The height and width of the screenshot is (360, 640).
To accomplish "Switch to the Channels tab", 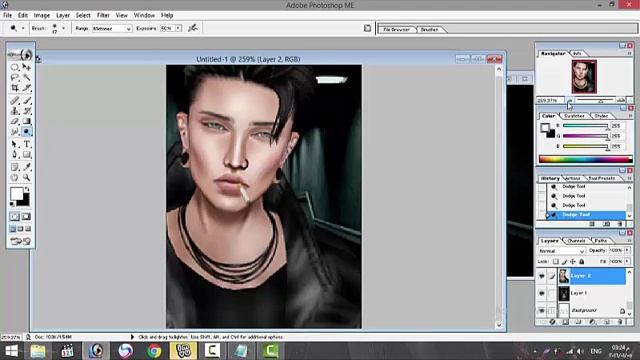I will click(x=576, y=241).
